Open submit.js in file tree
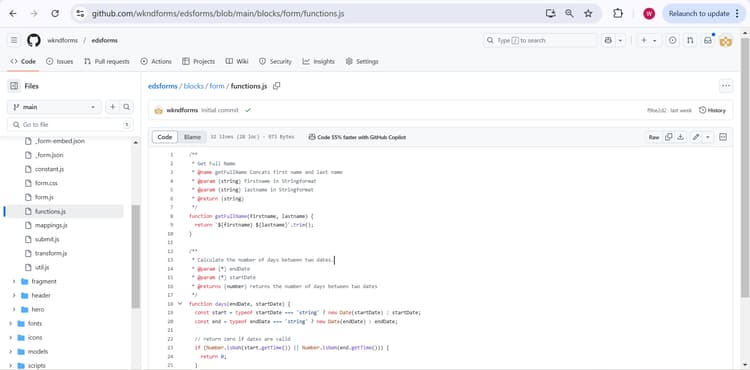Screen dimensions: 750x370 point(47,239)
